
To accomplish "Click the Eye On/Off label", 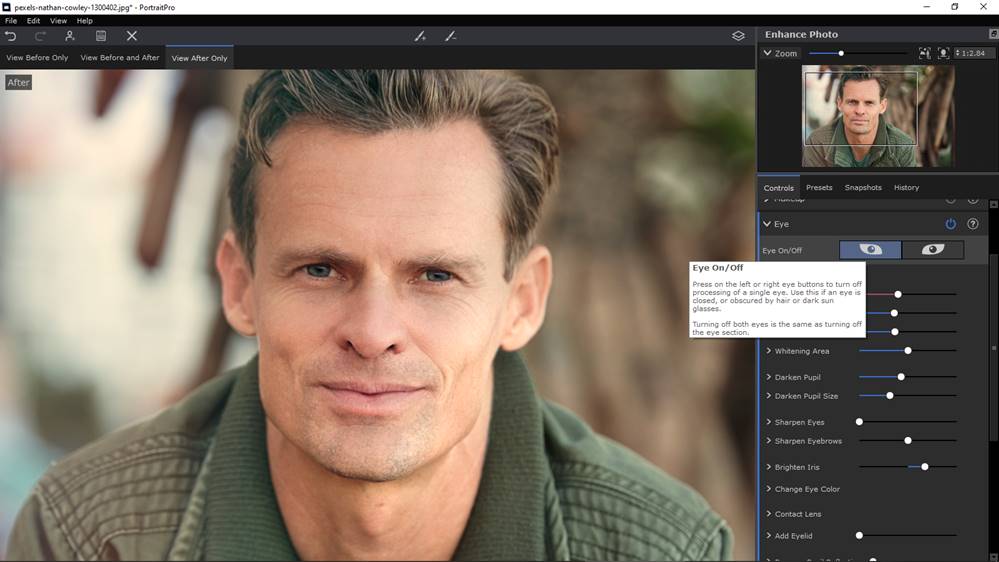I will (x=782, y=250).
